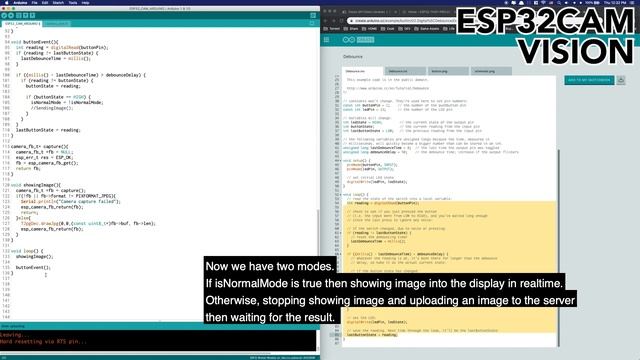Image resolution: width=640 pixels, height=360 pixels.
Task: Open the SEO bookmark folder
Action: (404, 29)
